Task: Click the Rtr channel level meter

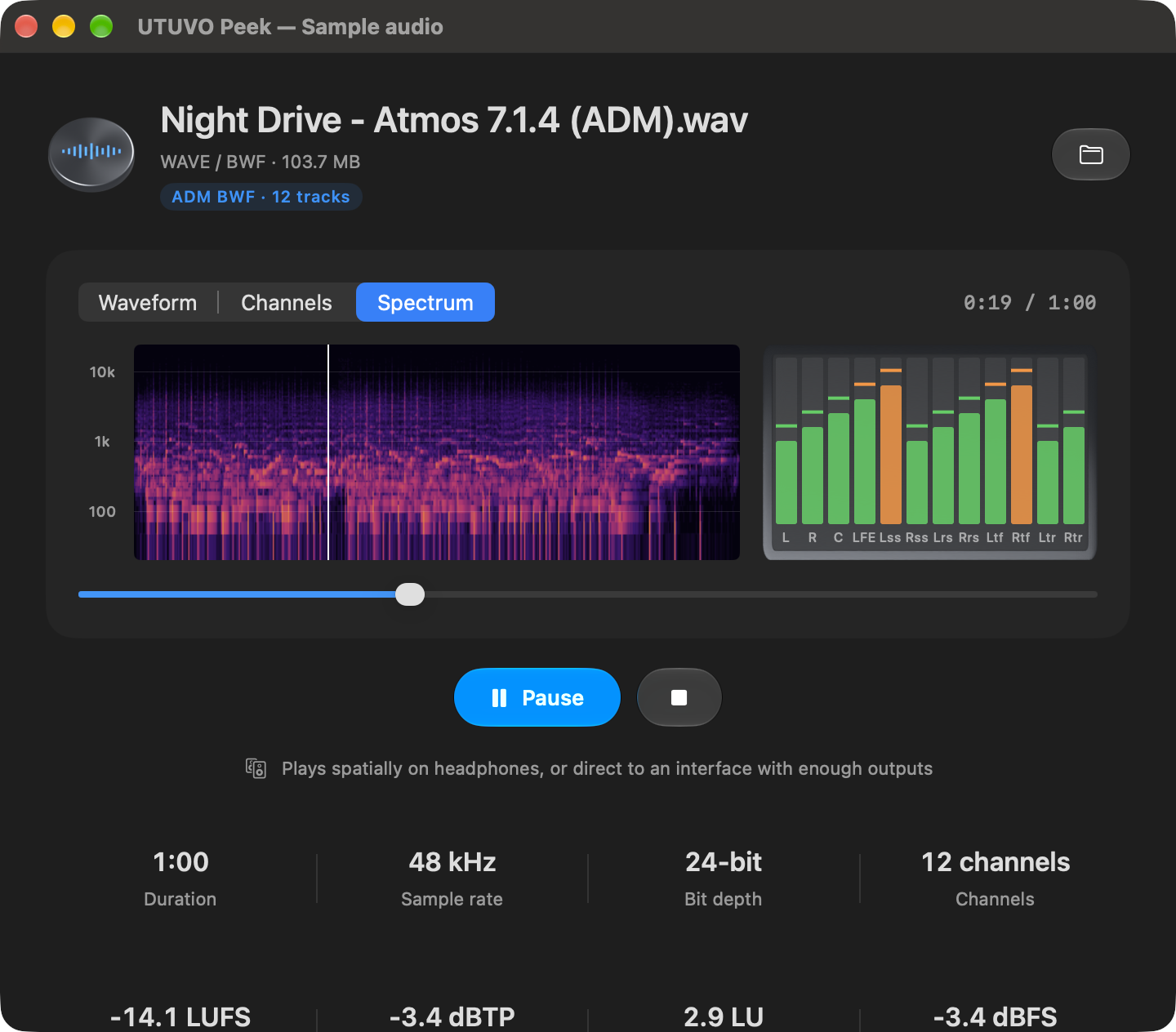Action: pyautogui.click(x=1074, y=441)
